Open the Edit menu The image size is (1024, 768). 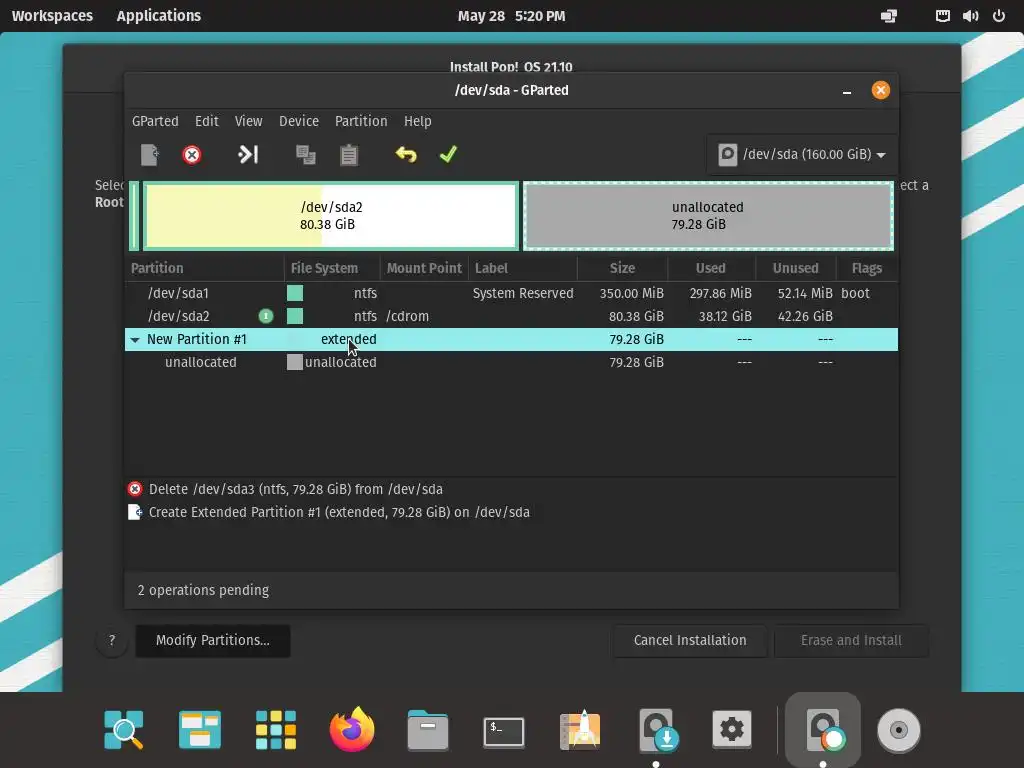coord(206,121)
